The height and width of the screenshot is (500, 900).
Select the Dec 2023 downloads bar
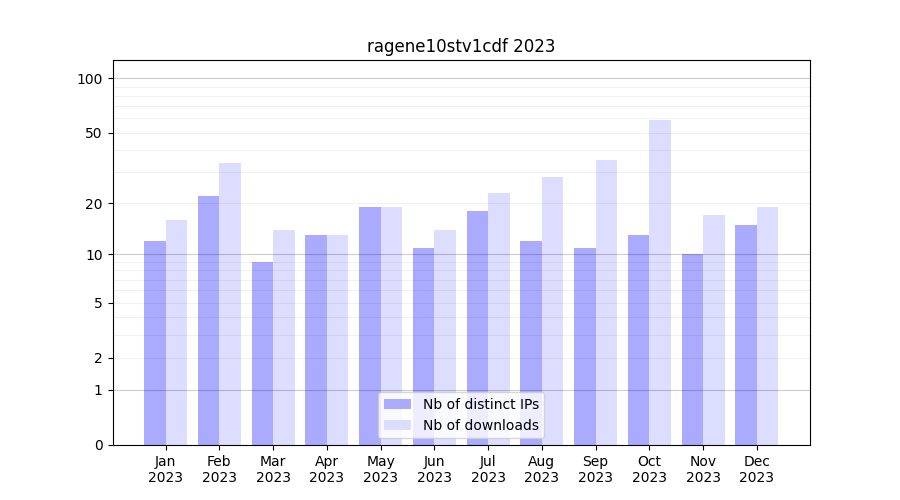(x=767, y=325)
